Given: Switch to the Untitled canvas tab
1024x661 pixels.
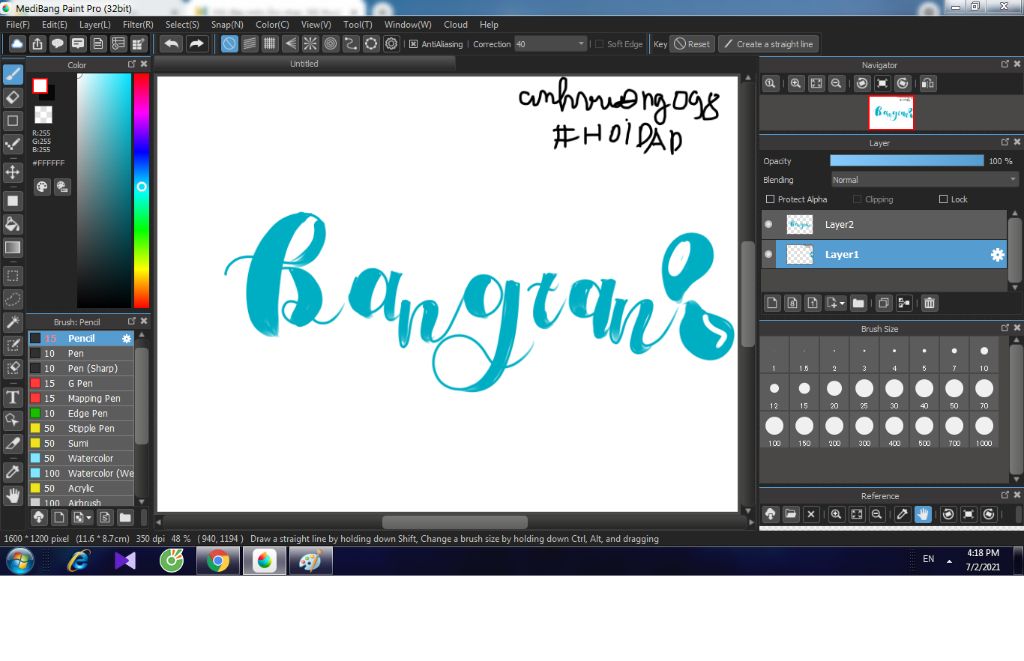Looking at the screenshot, I should click(304, 63).
